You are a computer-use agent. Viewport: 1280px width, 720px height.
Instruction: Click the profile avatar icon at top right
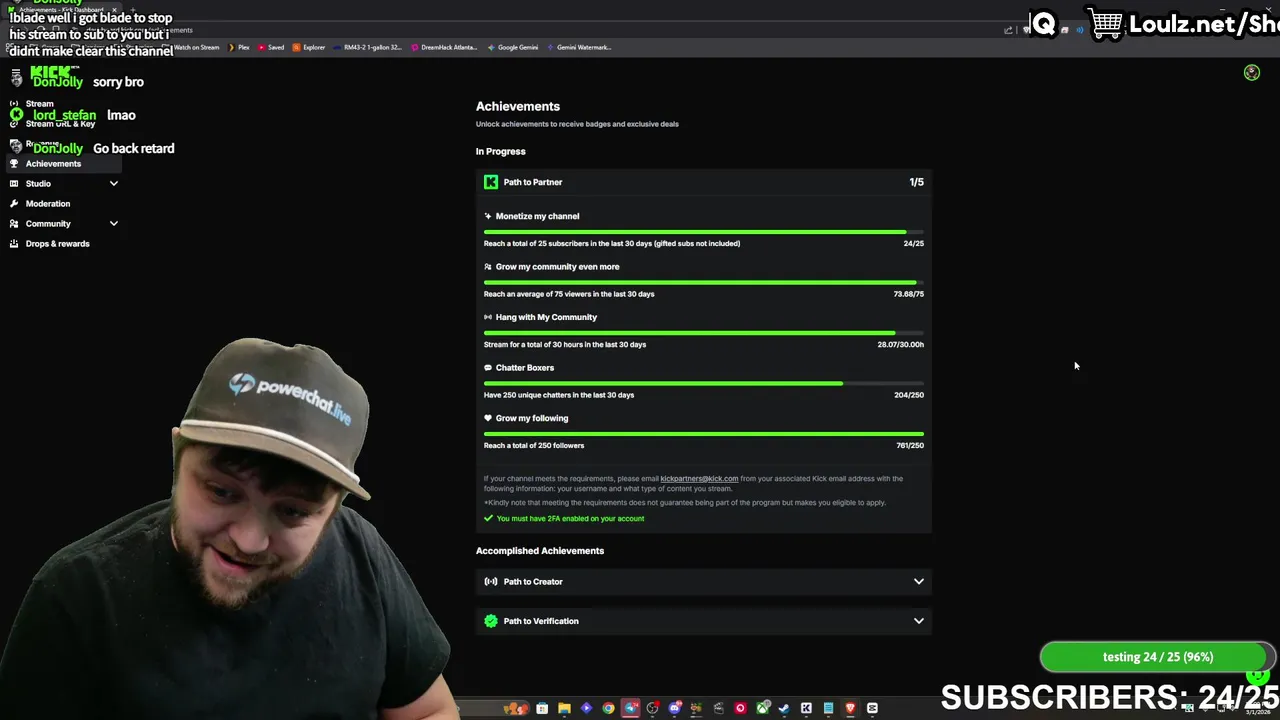pos(1252,73)
